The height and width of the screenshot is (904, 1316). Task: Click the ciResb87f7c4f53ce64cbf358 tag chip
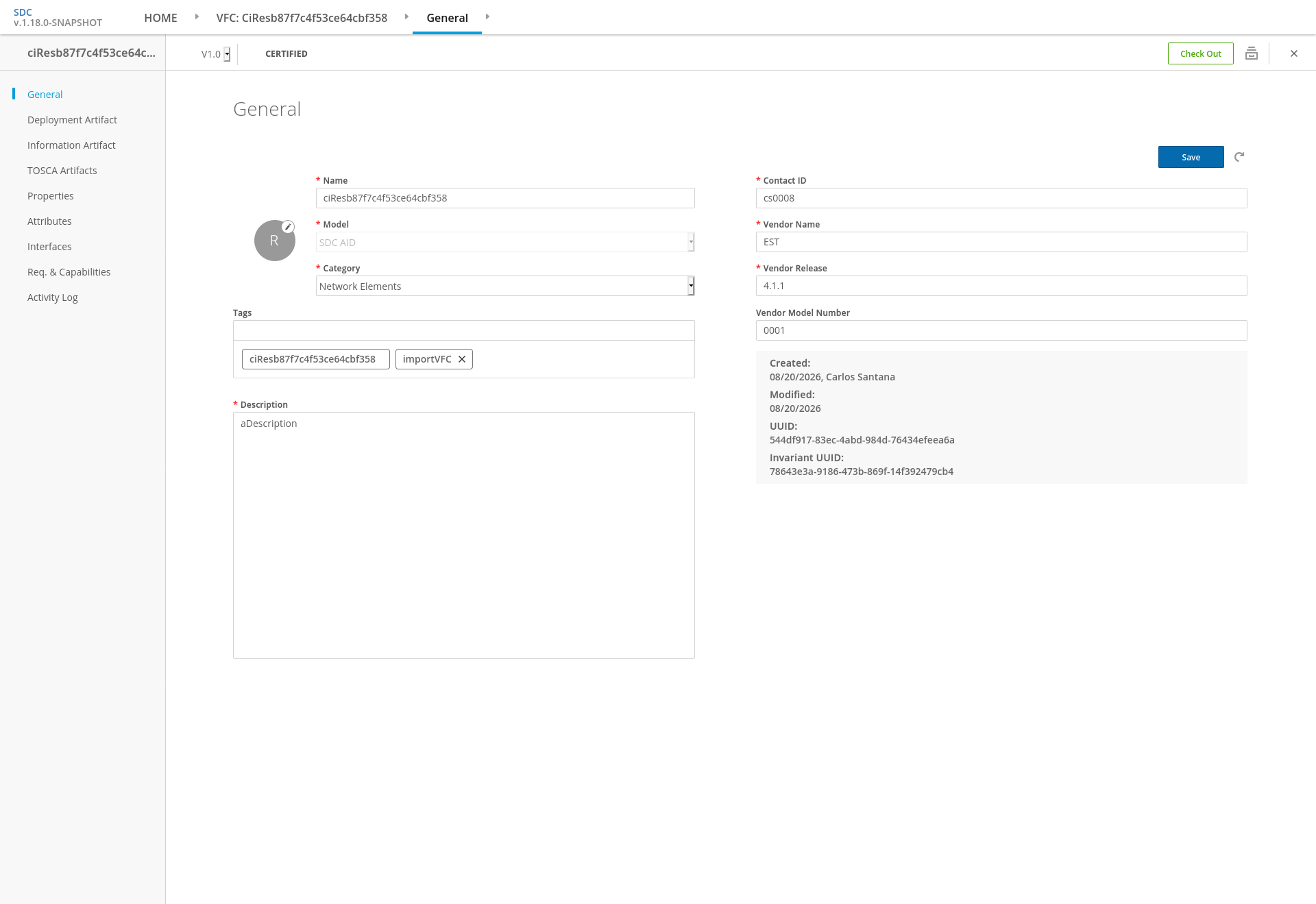click(316, 359)
